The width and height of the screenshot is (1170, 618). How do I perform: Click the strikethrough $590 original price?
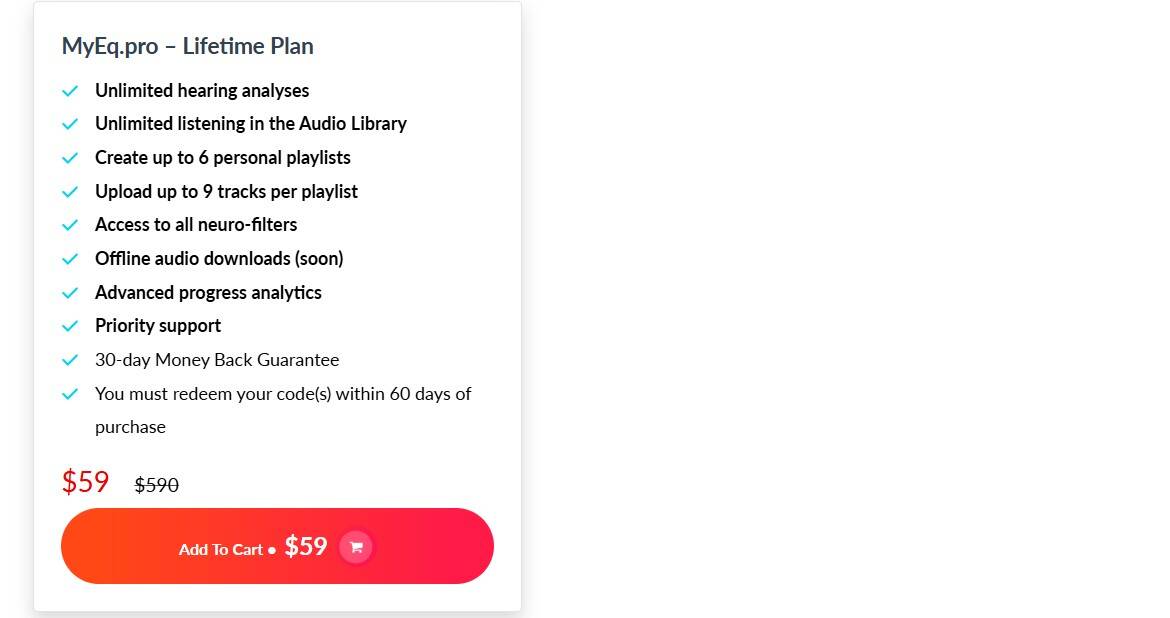tap(156, 485)
